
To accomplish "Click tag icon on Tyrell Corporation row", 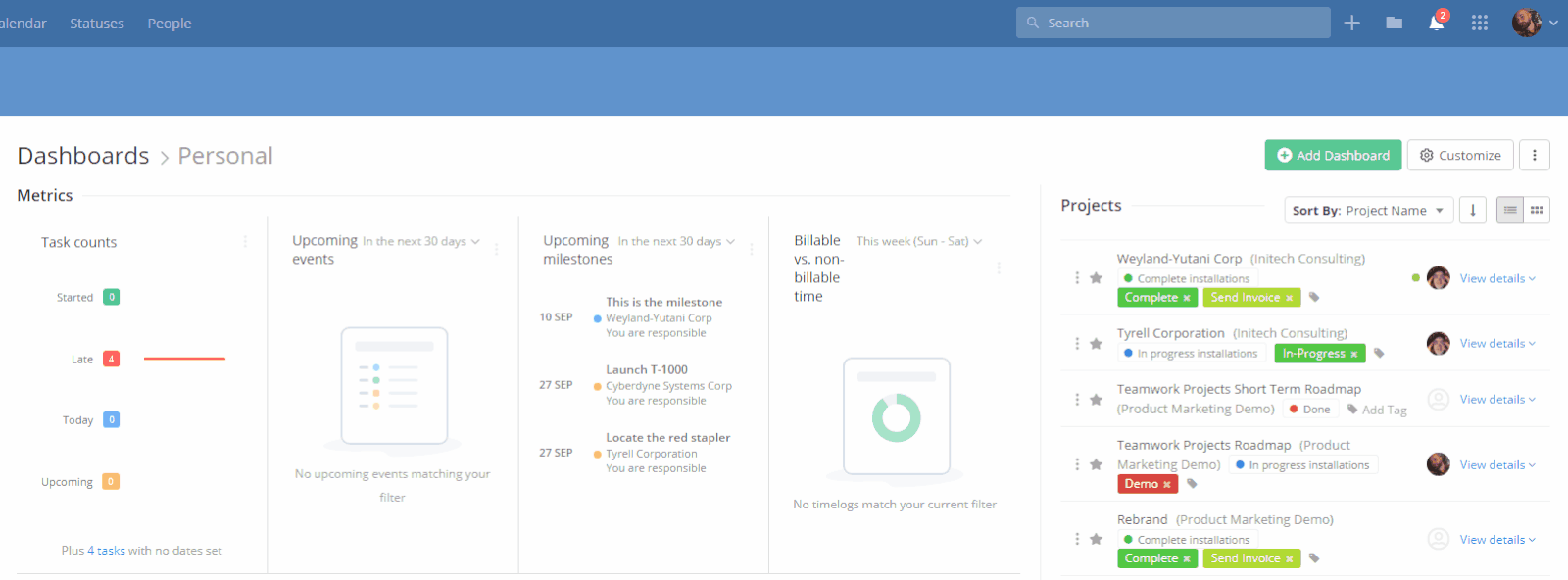I will pyautogui.click(x=1379, y=353).
